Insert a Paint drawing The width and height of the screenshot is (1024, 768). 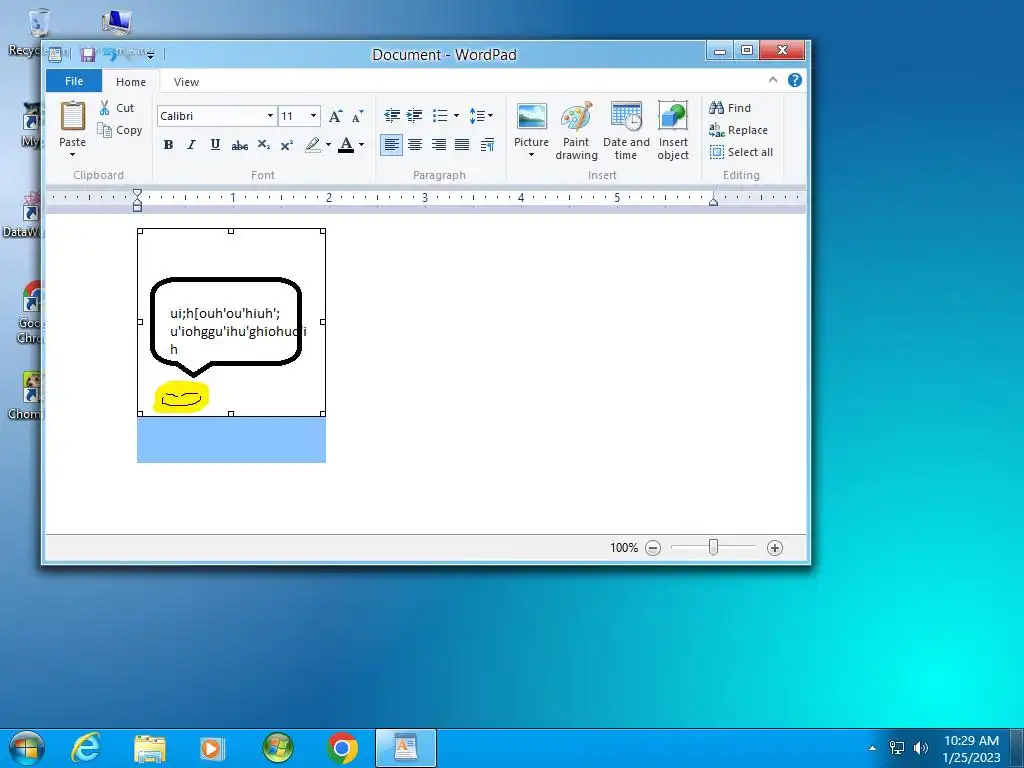tap(577, 131)
